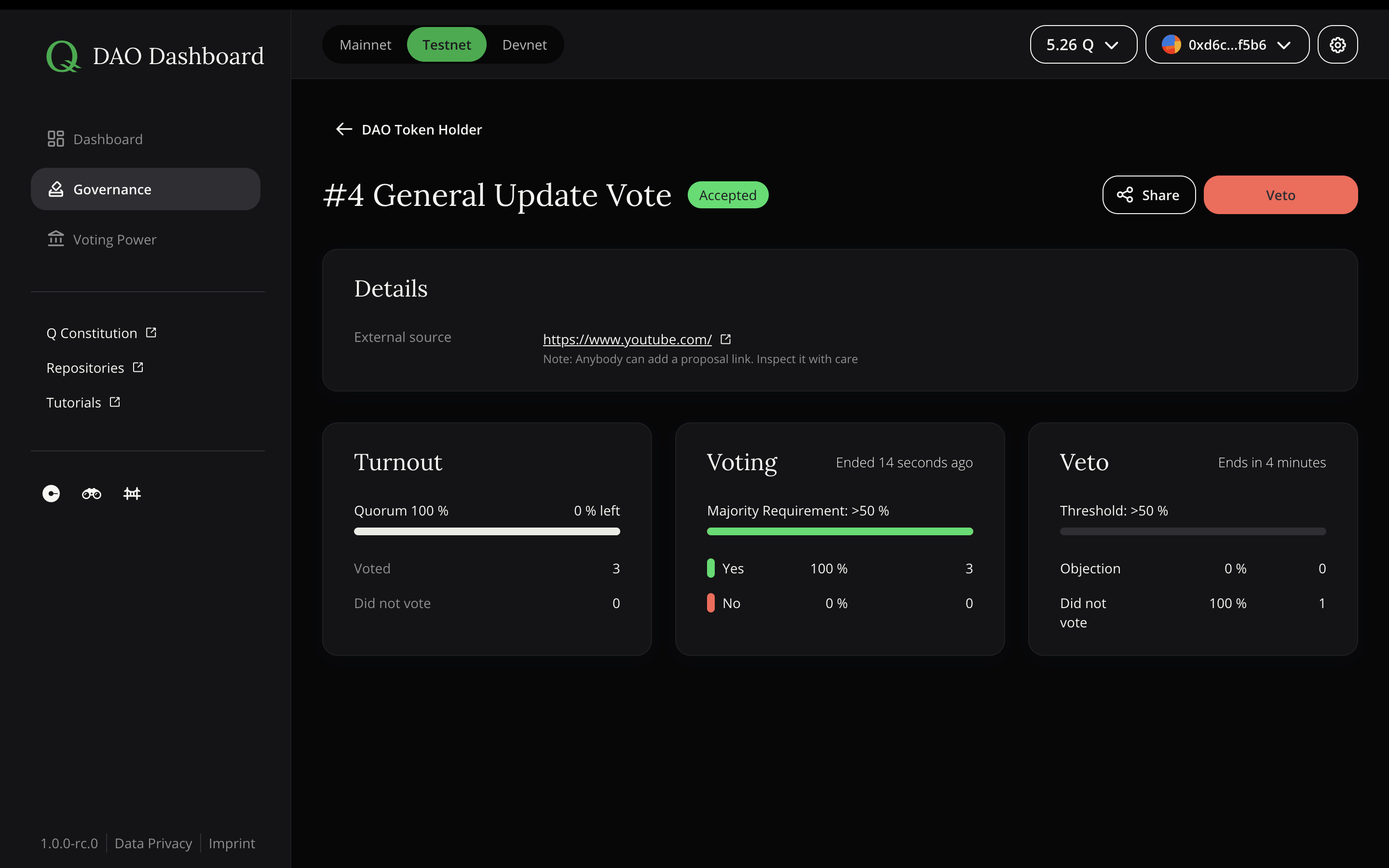This screenshot has height=868, width=1389.
Task: Click the back arrow beside DAO Token Holder
Action: click(343, 129)
